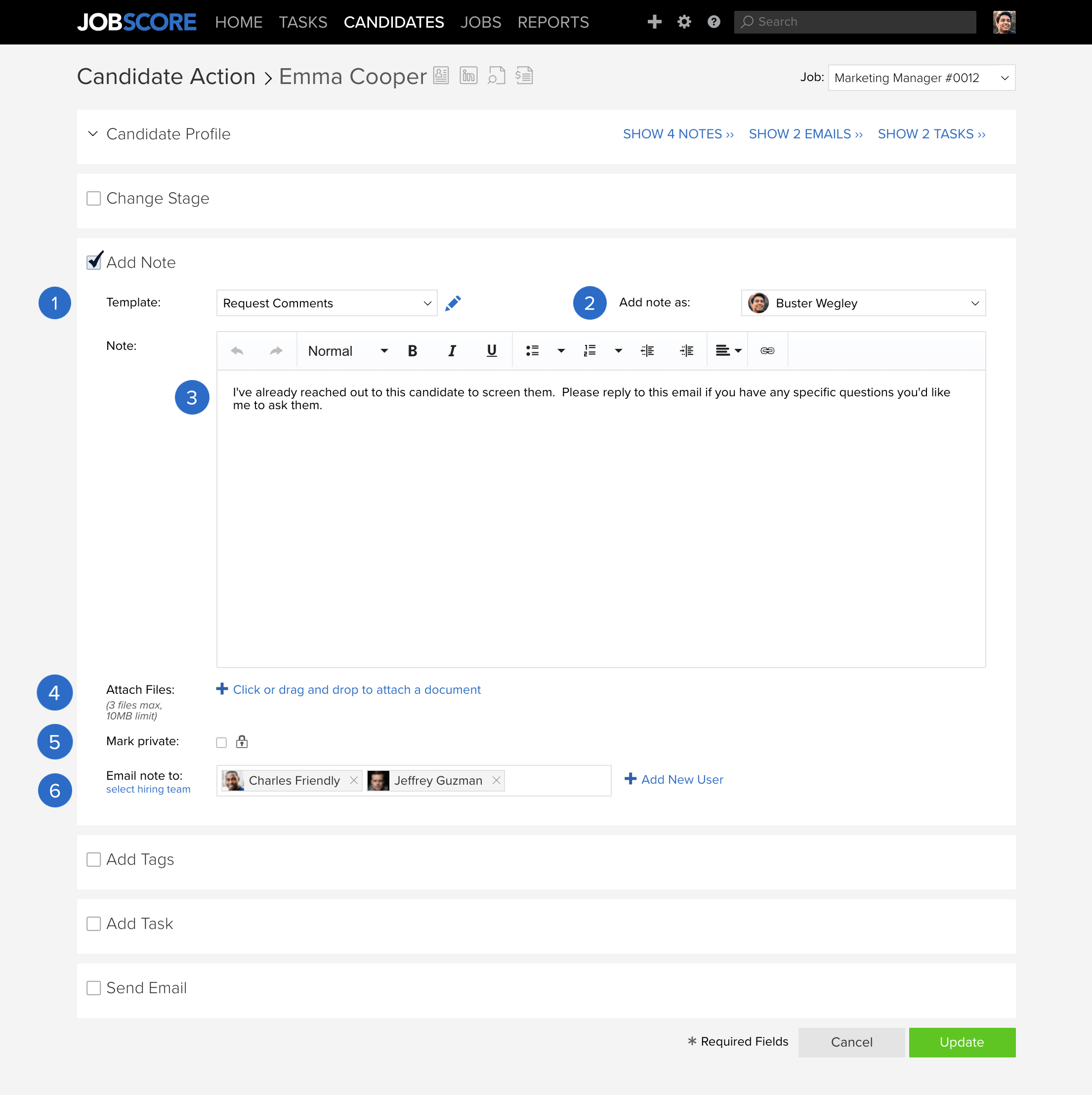Image resolution: width=1092 pixels, height=1095 pixels.
Task: Open the Job dropdown showing Marketing Manager #0012
Action: click(x=922, y=78)
